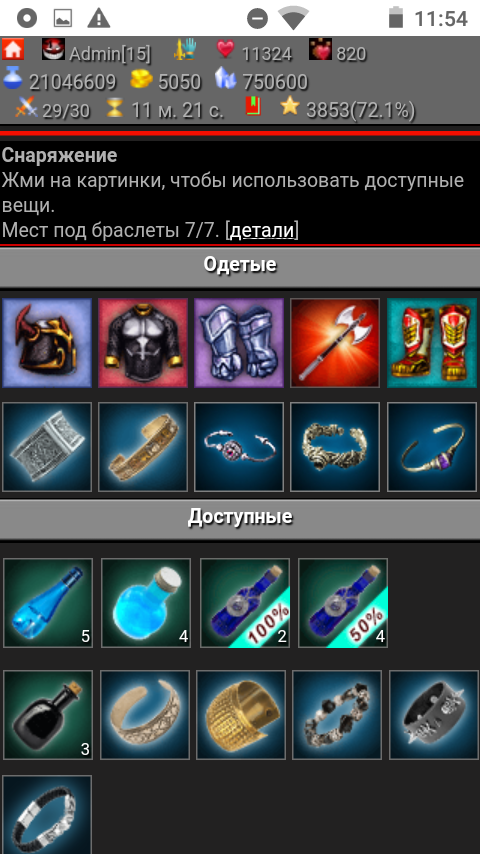Image resolution: width=480 pixels, height=854 pixels.
Task: Tap the red home icon
Action: [x=13, y=50]
